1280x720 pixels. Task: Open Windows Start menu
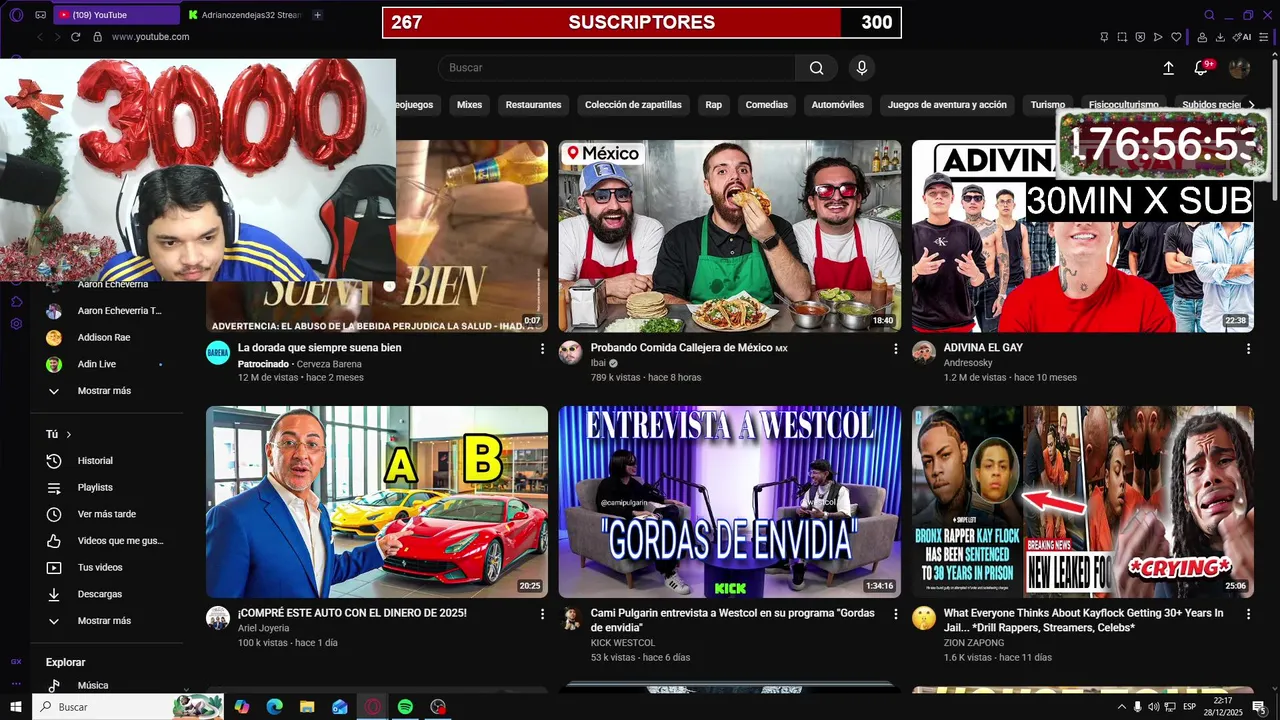click(16, 707)
